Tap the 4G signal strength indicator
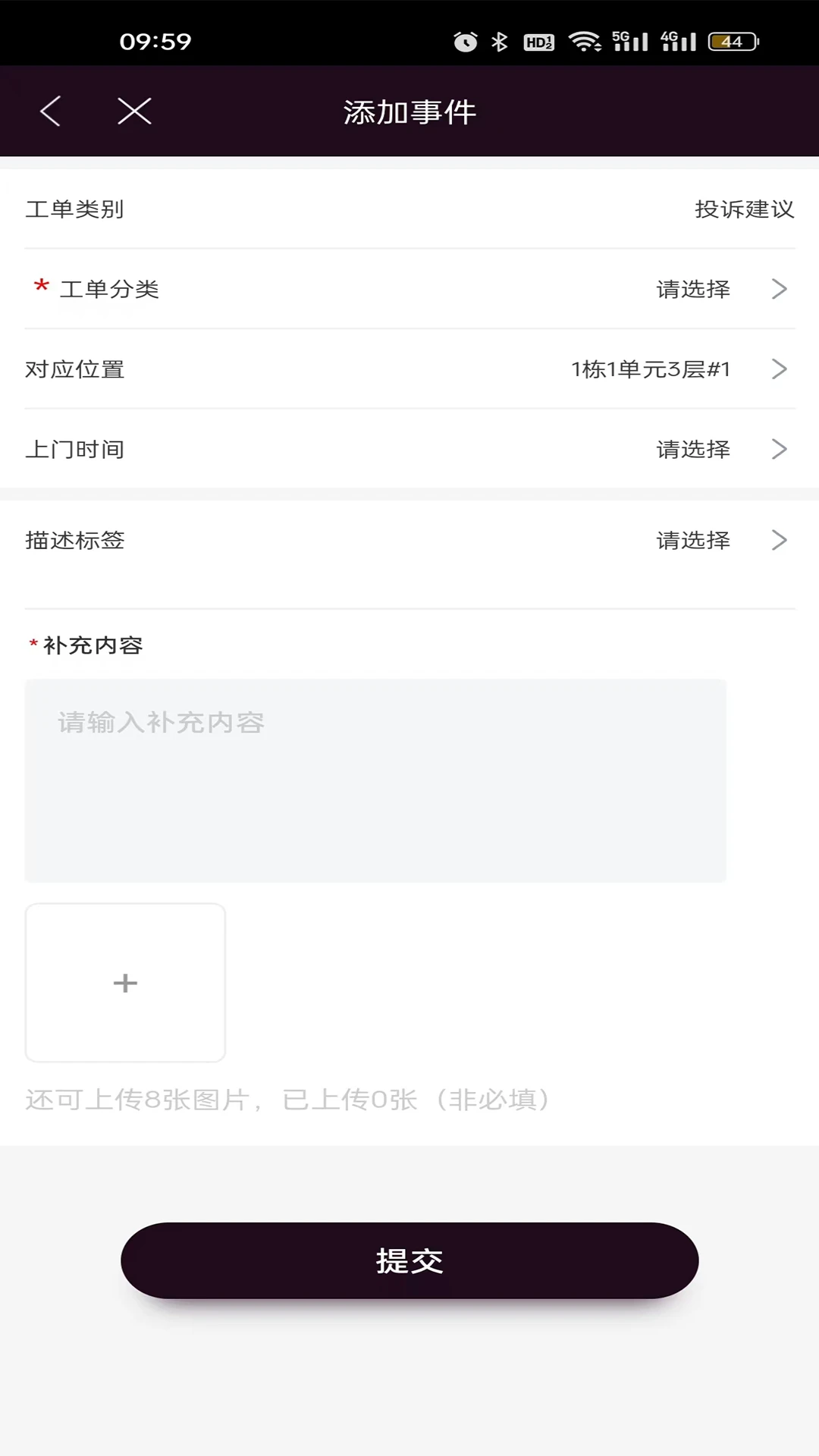Screen dimensions: 819x1456 (677, 42)
